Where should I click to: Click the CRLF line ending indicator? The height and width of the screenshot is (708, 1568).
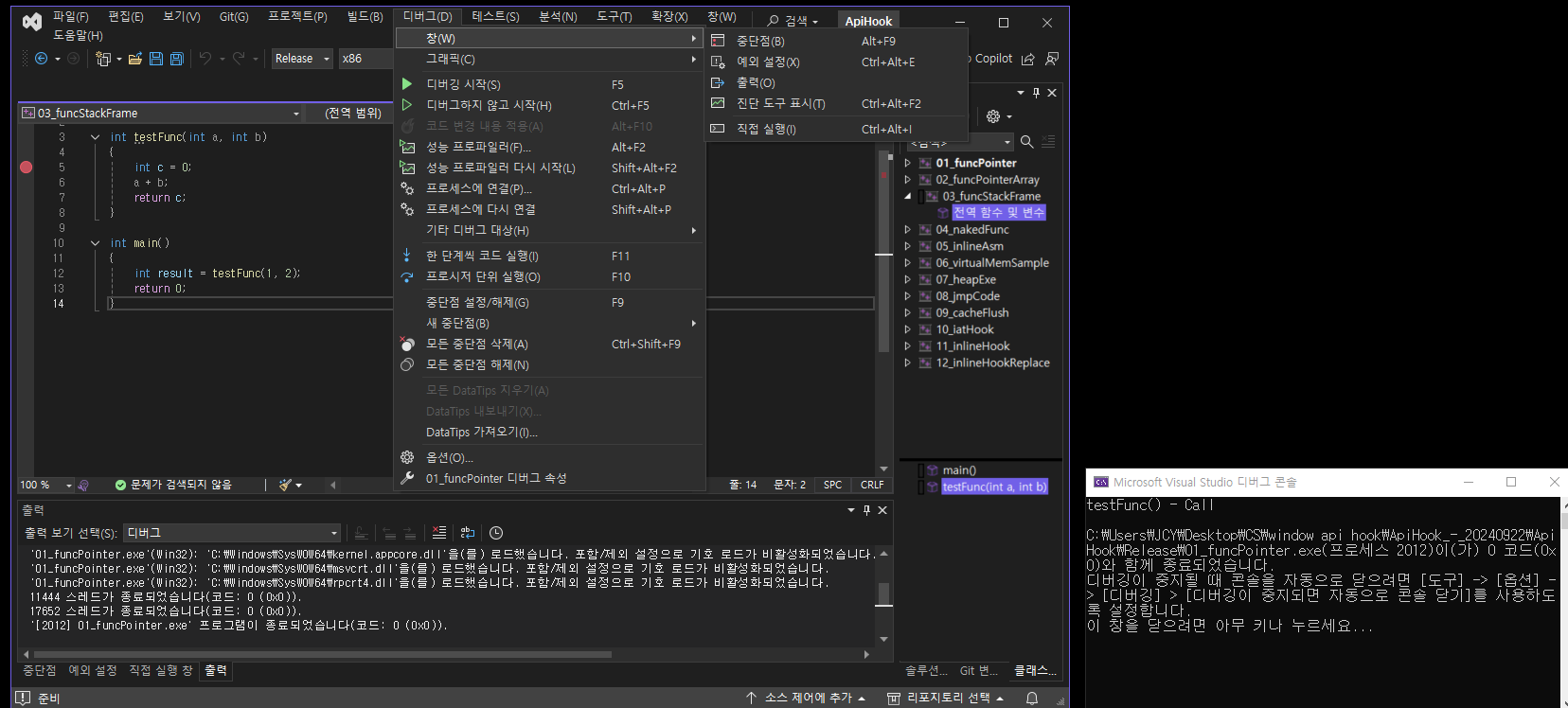click(872, 485)
